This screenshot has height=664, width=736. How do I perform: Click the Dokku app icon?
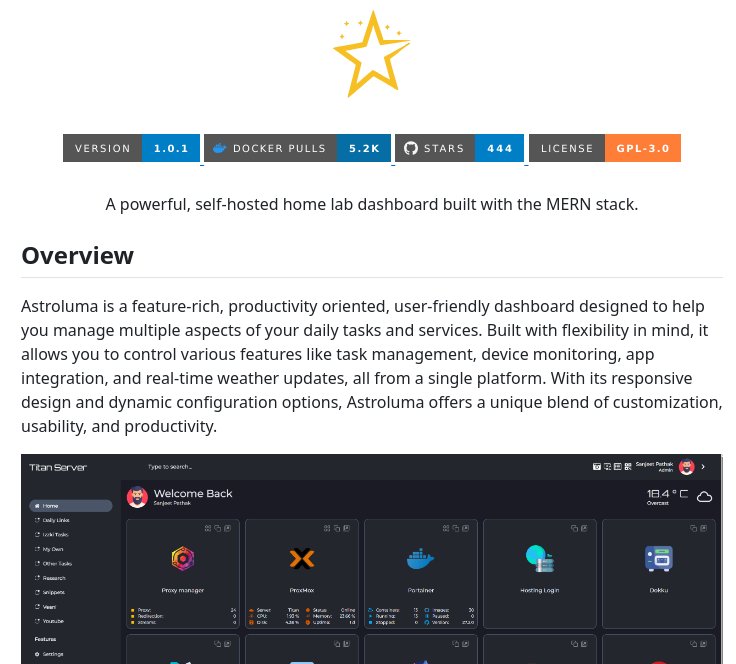pyautogui.click(x=659, y=558)
